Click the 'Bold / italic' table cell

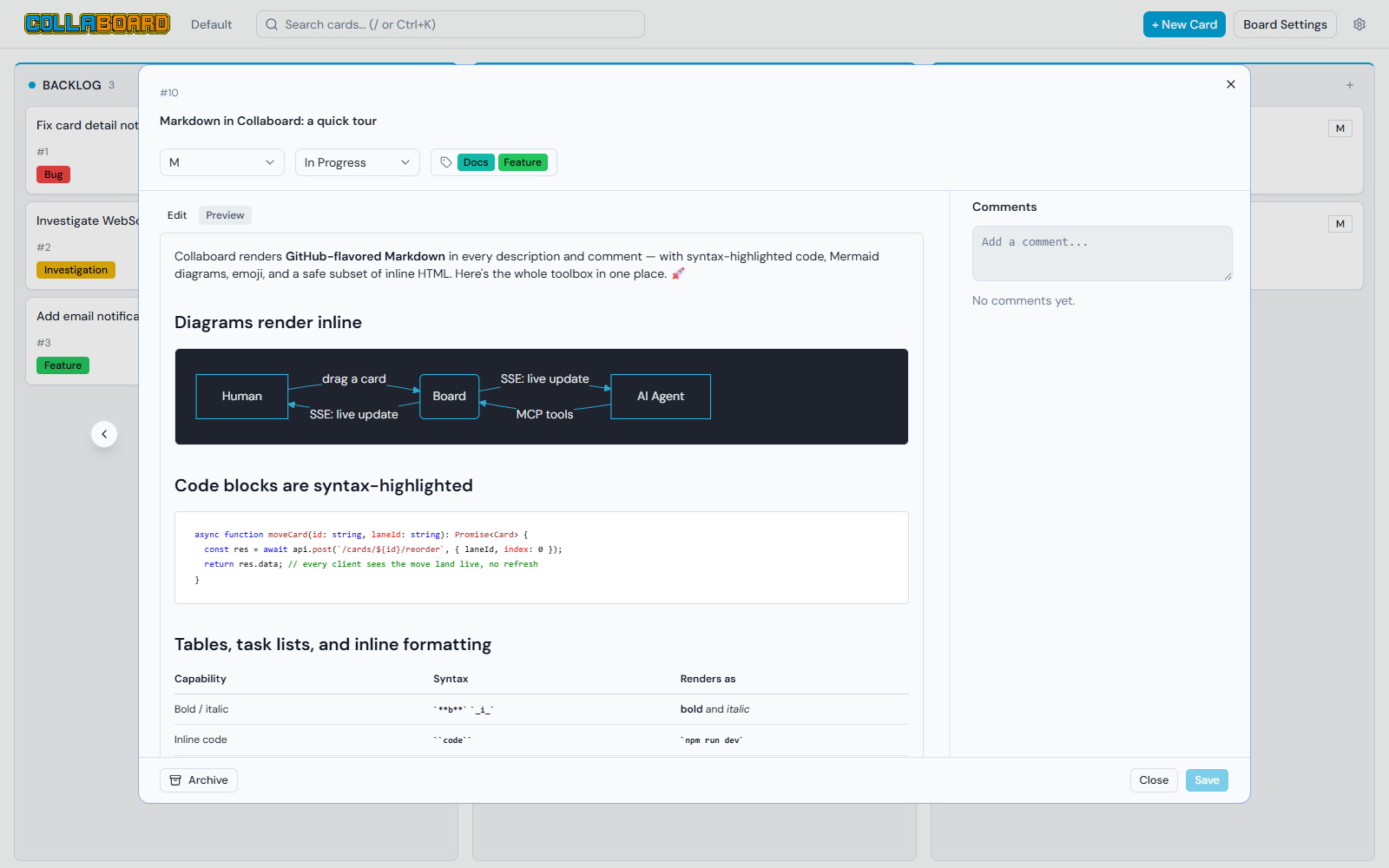click(201, 709)
